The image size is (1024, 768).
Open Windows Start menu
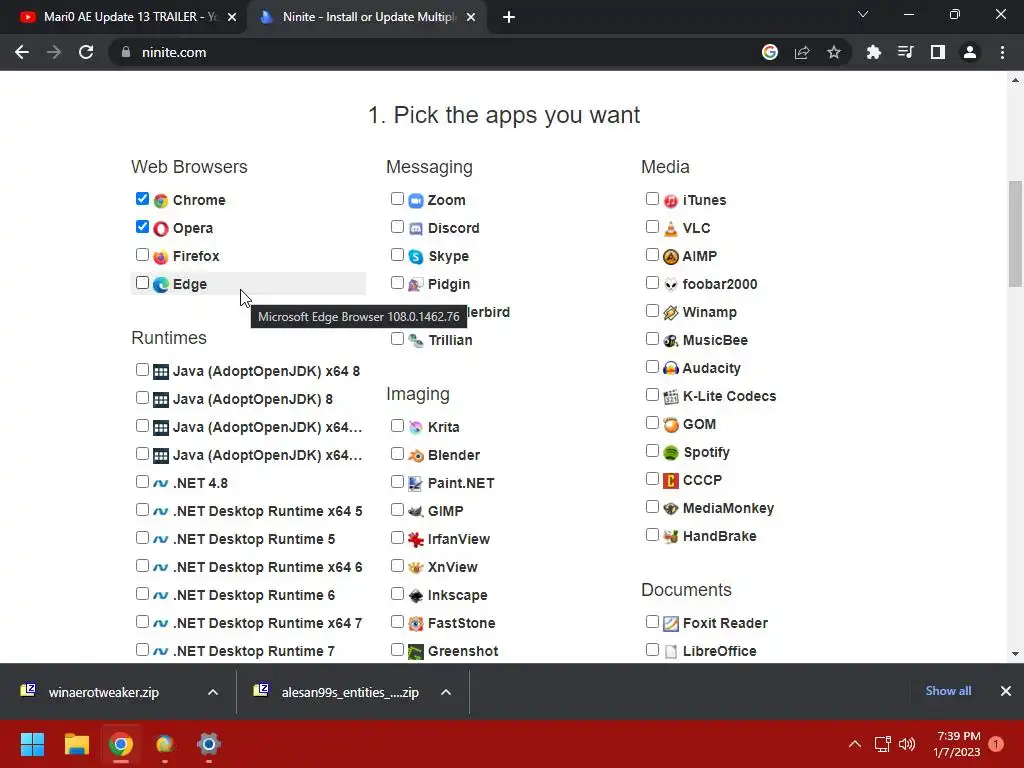(32, 744)
